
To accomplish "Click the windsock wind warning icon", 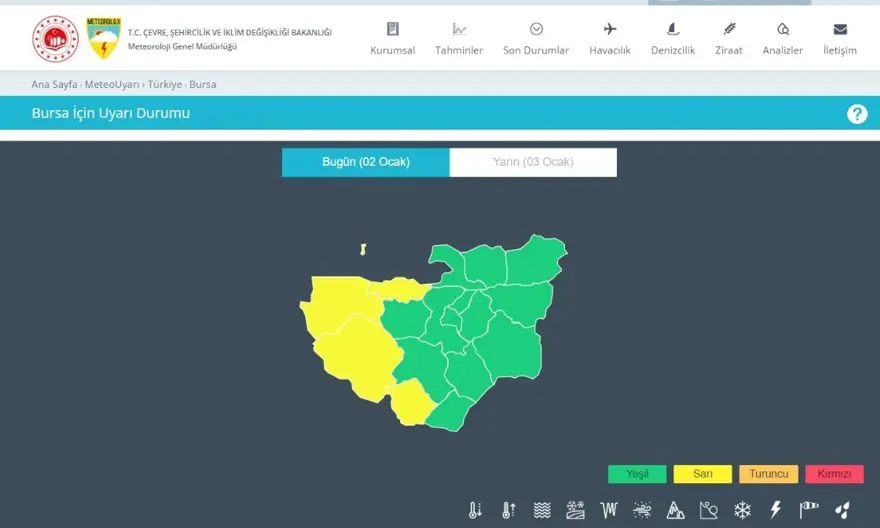I will [x=809, y=510].
